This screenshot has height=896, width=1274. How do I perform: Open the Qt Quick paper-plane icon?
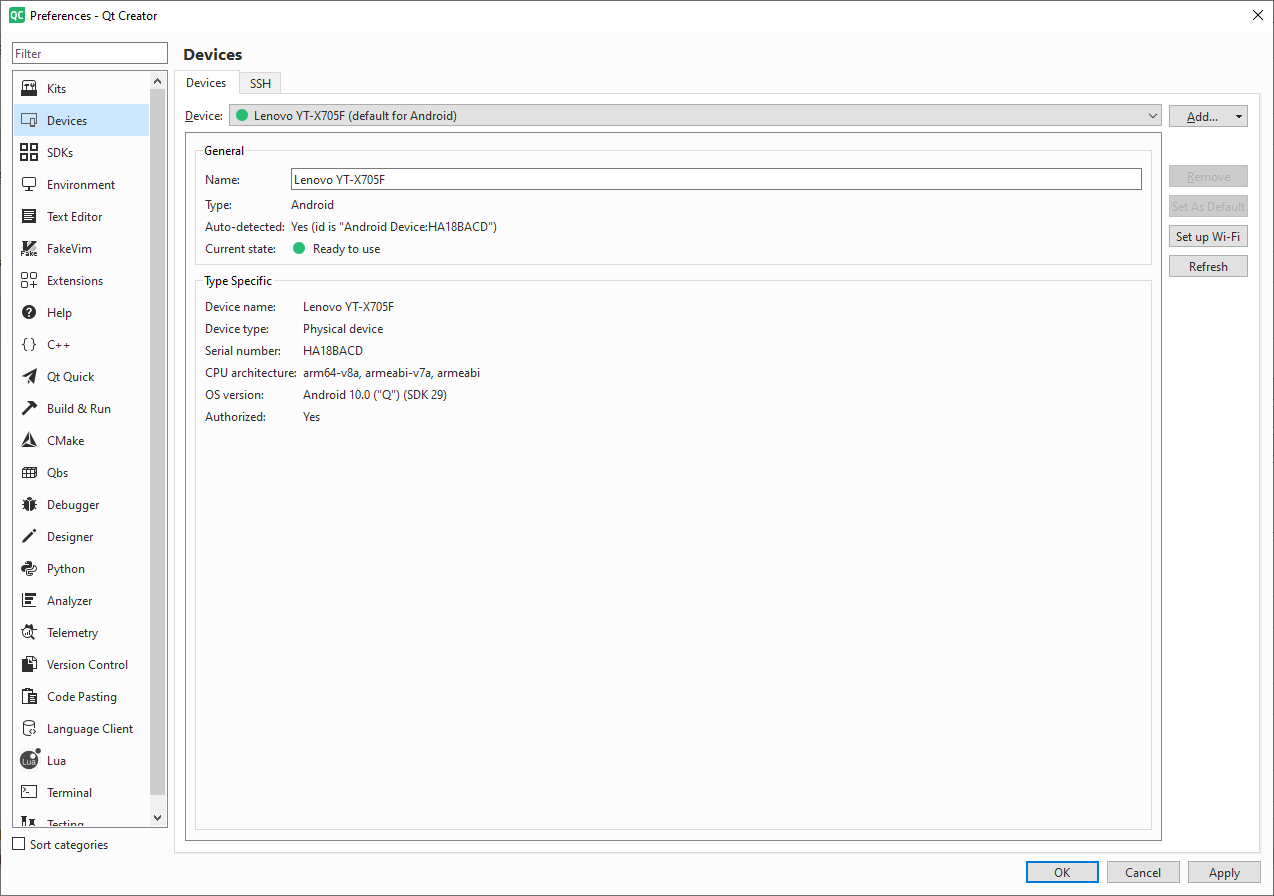[x=29, y=377]
